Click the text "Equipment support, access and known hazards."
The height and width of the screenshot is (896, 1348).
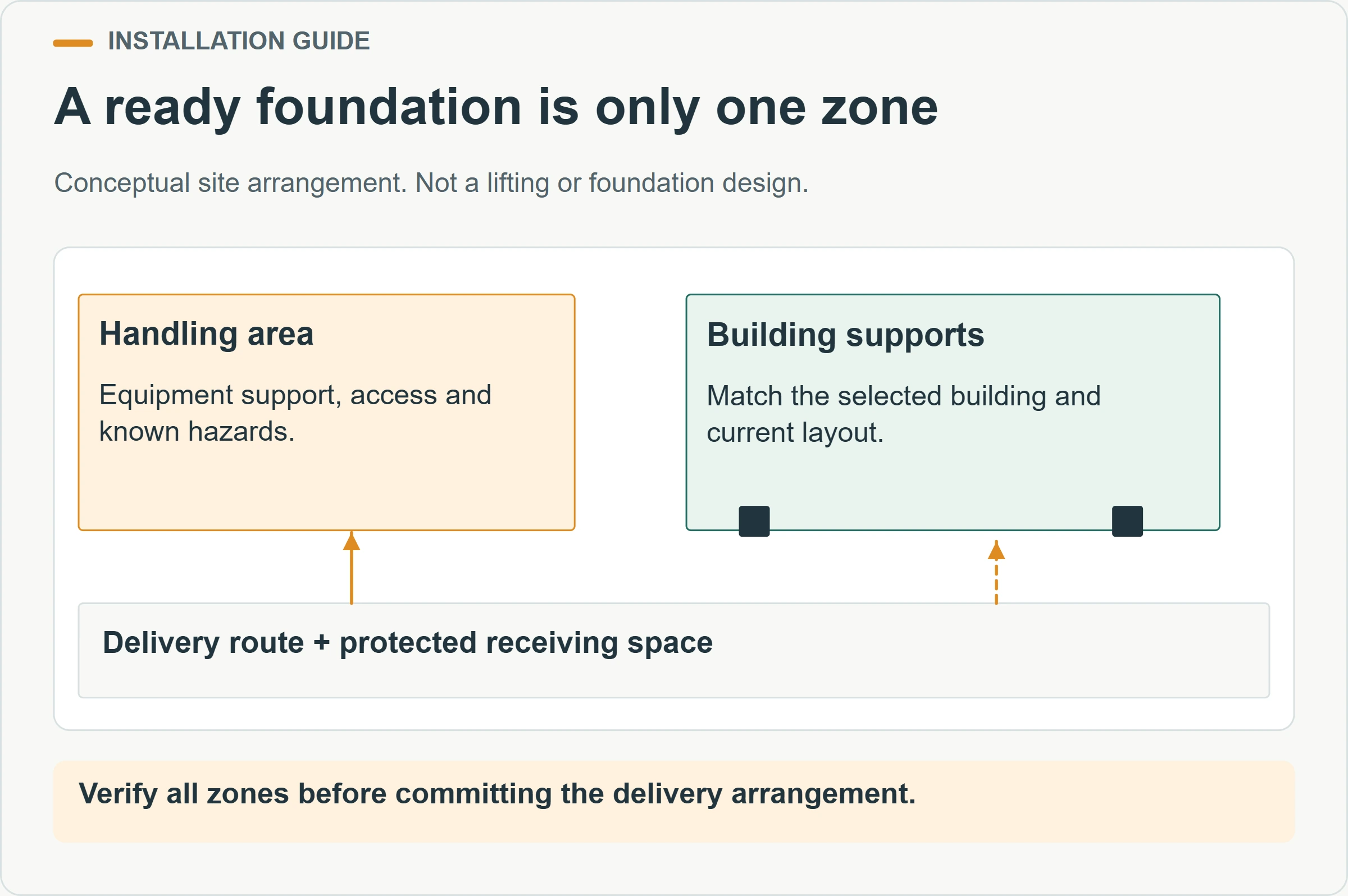(295, 413)
